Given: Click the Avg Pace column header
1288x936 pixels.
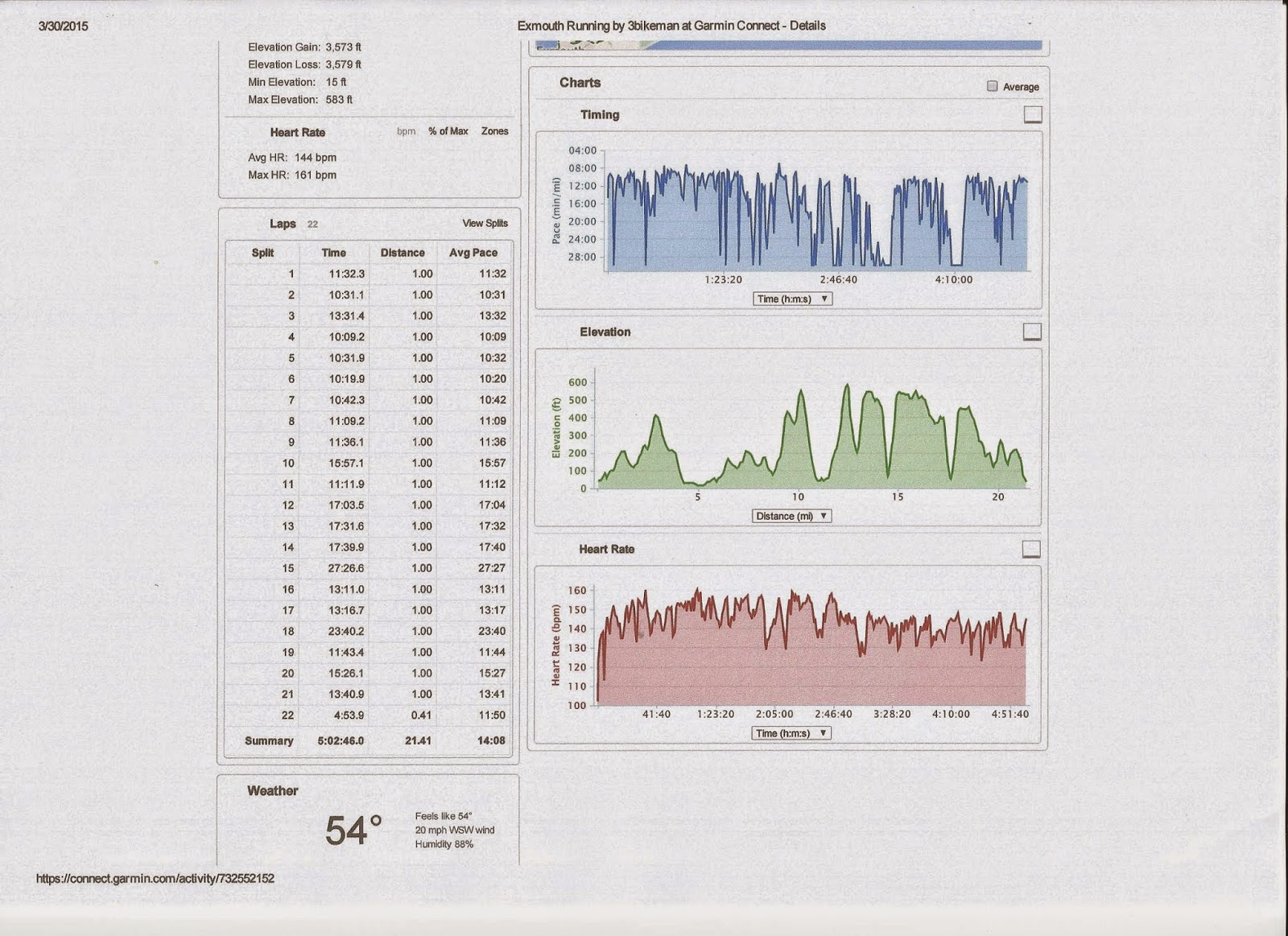Looking at the screenshot, I should 473,253.
